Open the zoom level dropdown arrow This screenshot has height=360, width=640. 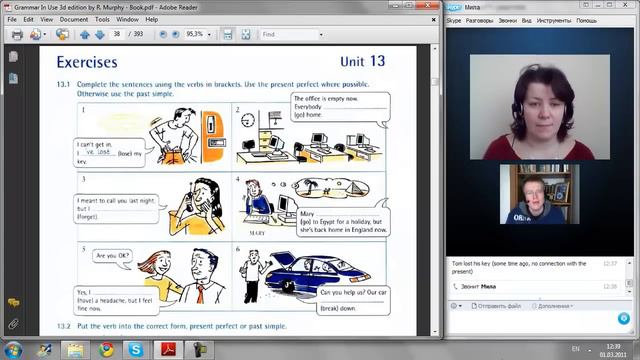[x=209, y=35]
